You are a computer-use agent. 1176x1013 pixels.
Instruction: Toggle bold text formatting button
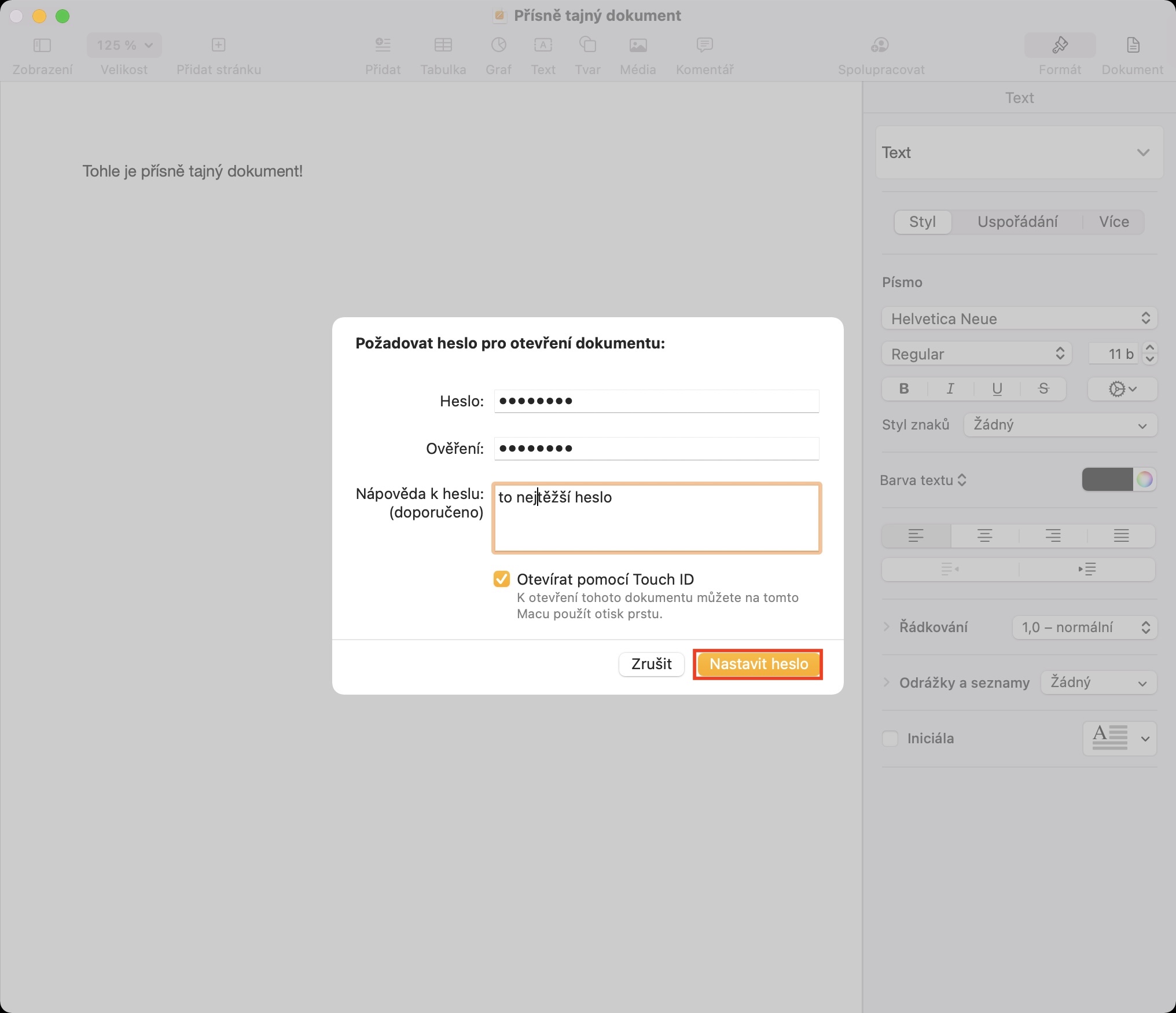pos(904,389)
